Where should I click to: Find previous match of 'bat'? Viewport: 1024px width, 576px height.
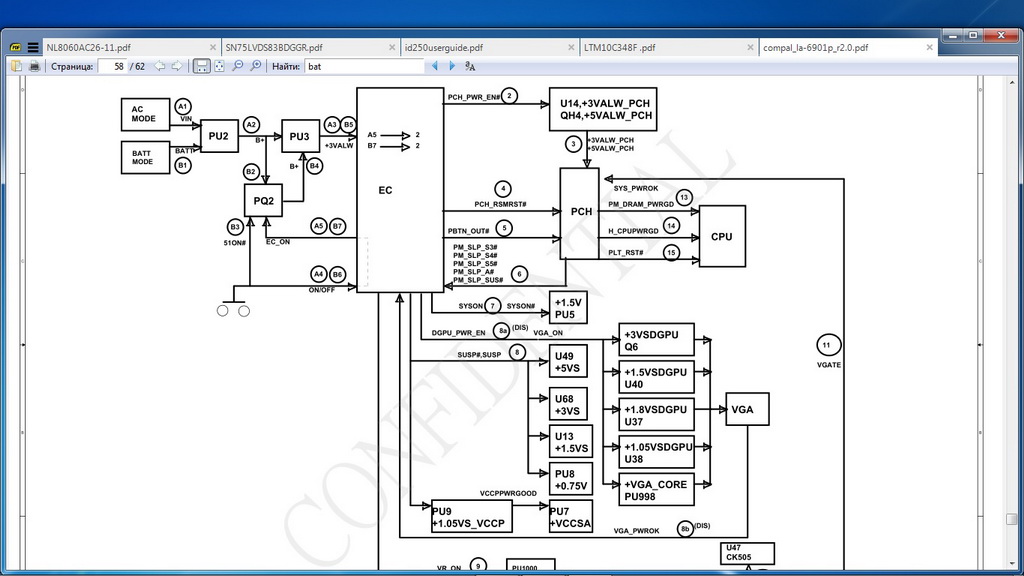(x=435, y=66)
